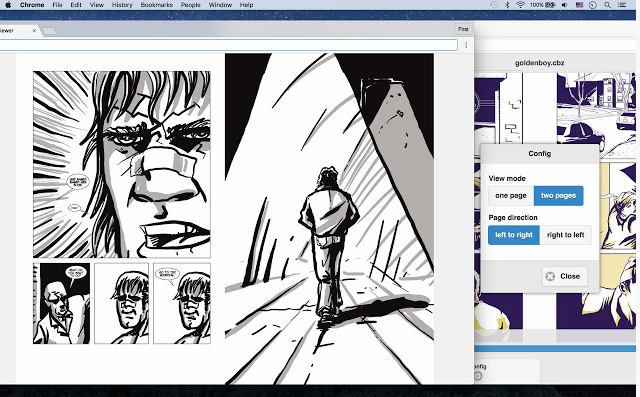This screenshot has height=397, width=640.
Task: Open Chrome's three-dot menu icon
Action: click(x=466, y=45)
